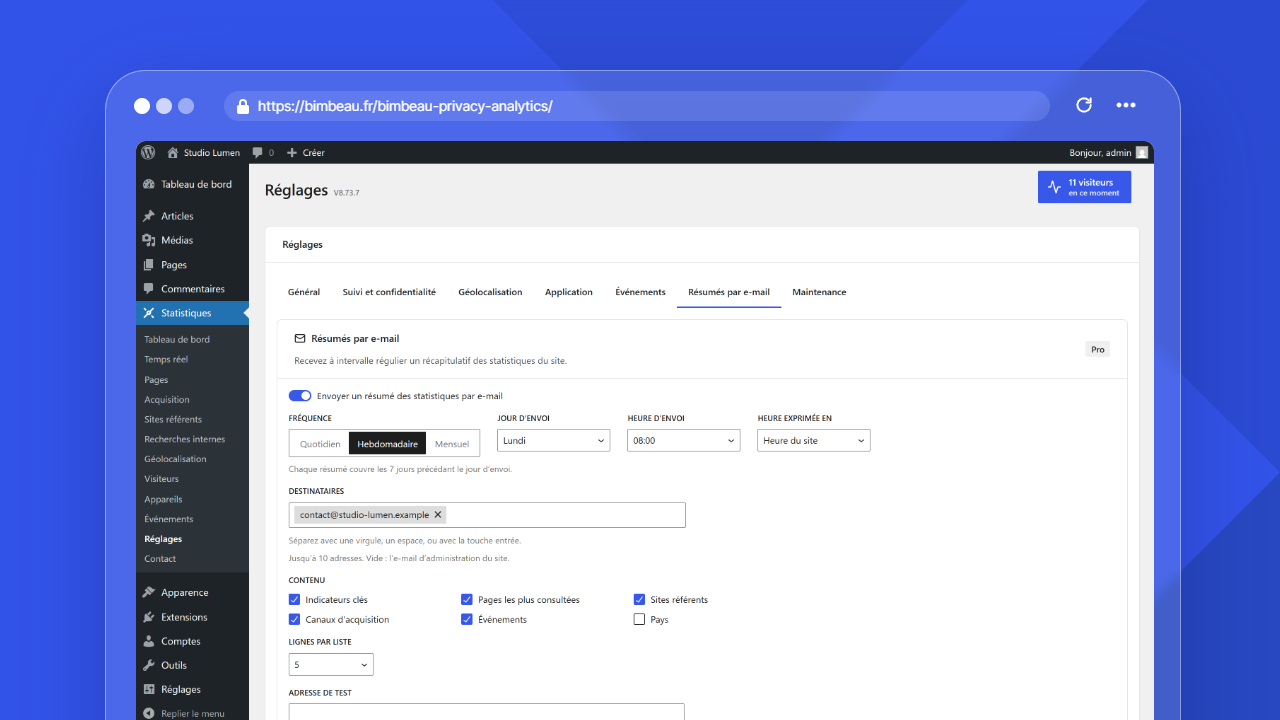Check the Pays checkbox
The image size is (1280, 720).
(x=640, y=620)
